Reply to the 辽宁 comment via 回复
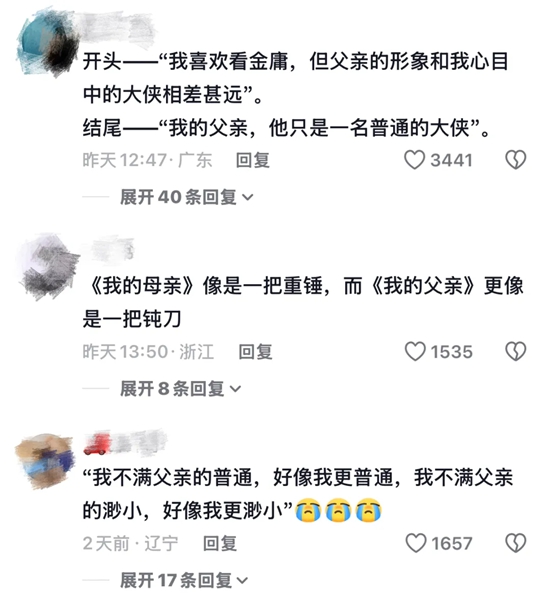The width and height of the screenshot is (550, 595). [220, 543]
